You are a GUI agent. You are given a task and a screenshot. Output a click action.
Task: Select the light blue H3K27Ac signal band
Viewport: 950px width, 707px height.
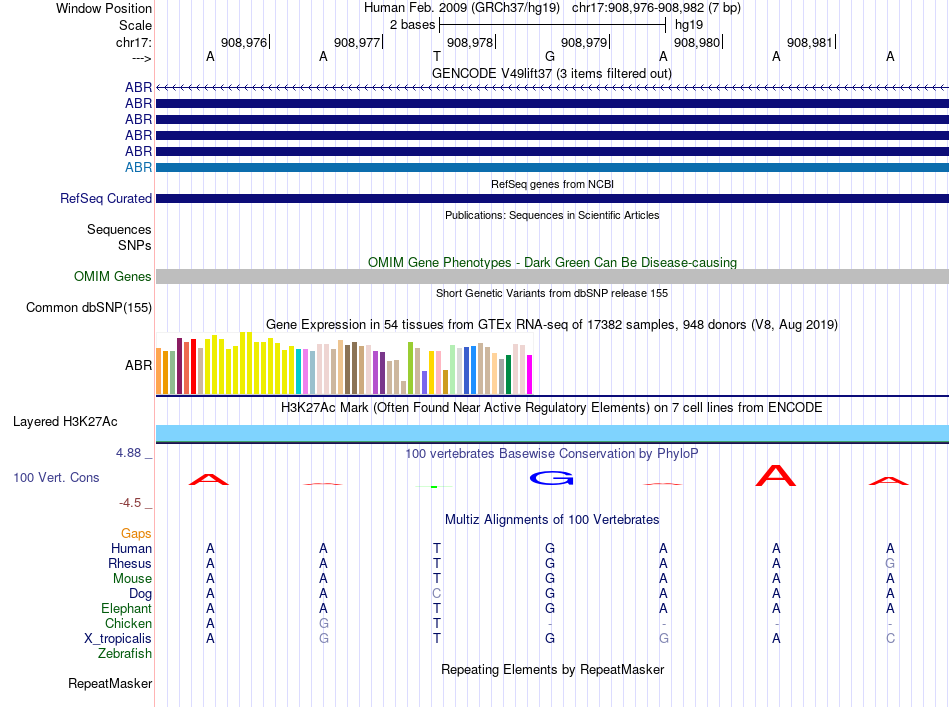tap(552, 434)
